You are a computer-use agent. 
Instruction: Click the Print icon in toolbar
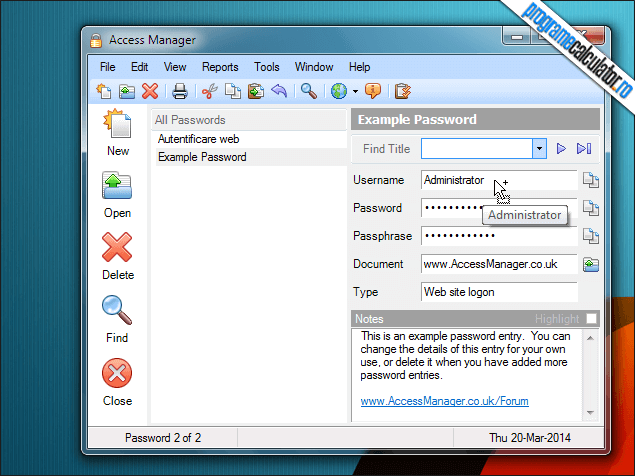tap(180, 92)
